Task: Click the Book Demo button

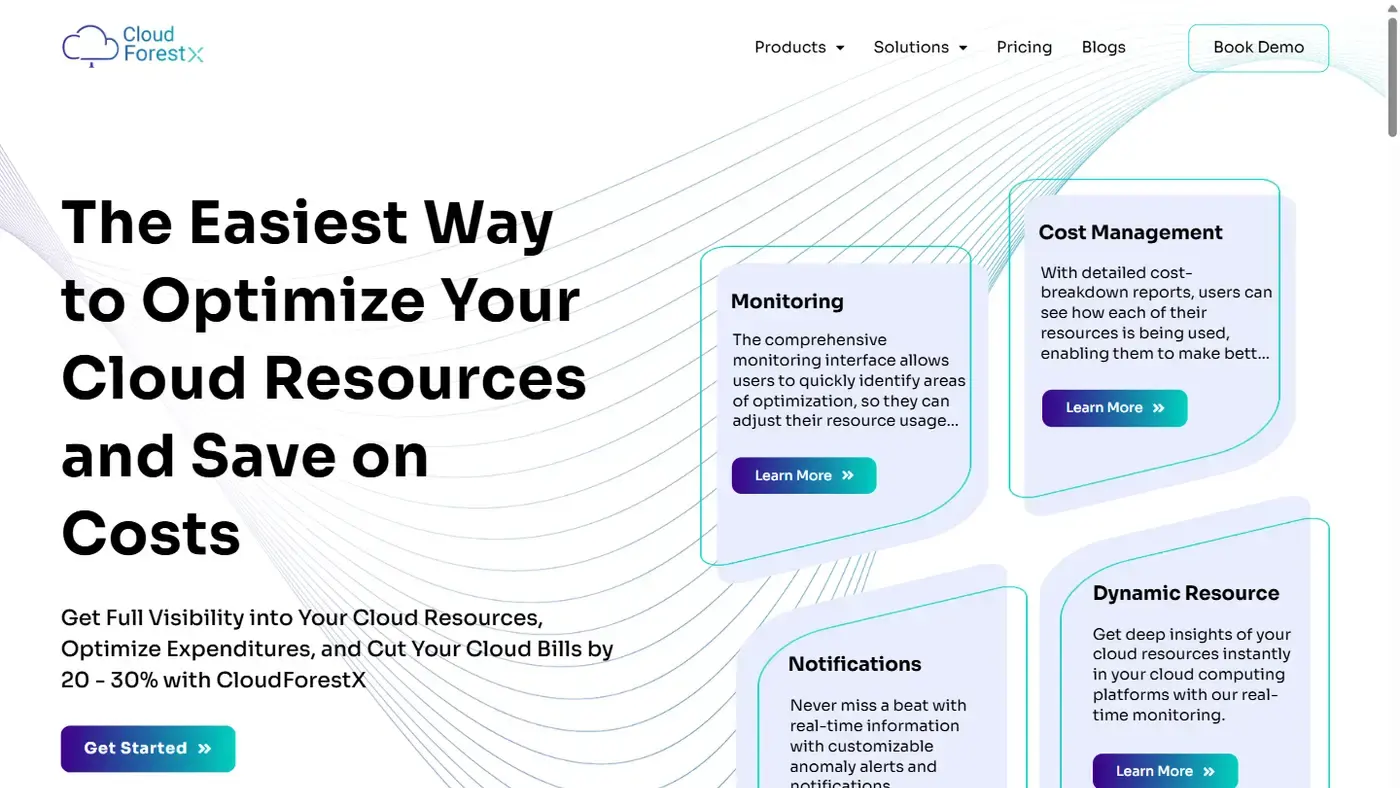Action: [x=1258, y=48]
